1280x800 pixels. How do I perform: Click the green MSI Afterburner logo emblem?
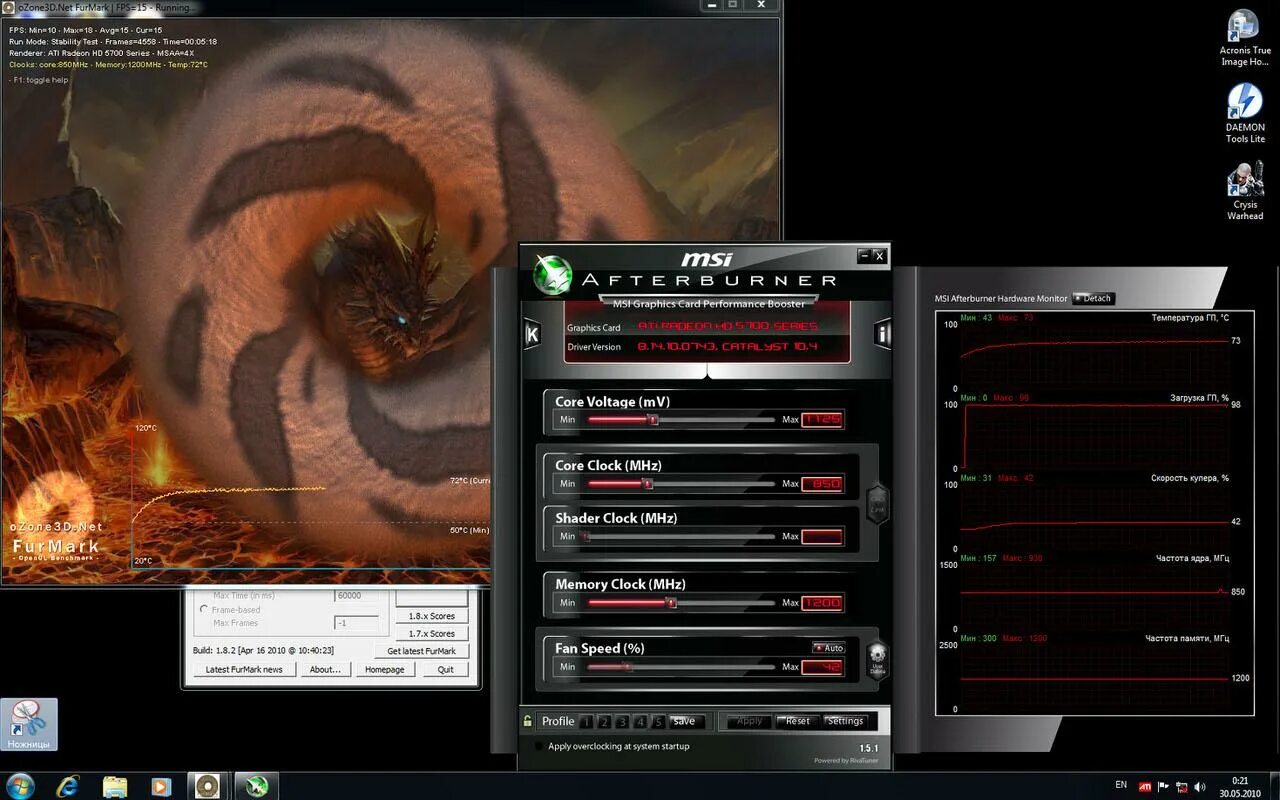coord(552,276)
